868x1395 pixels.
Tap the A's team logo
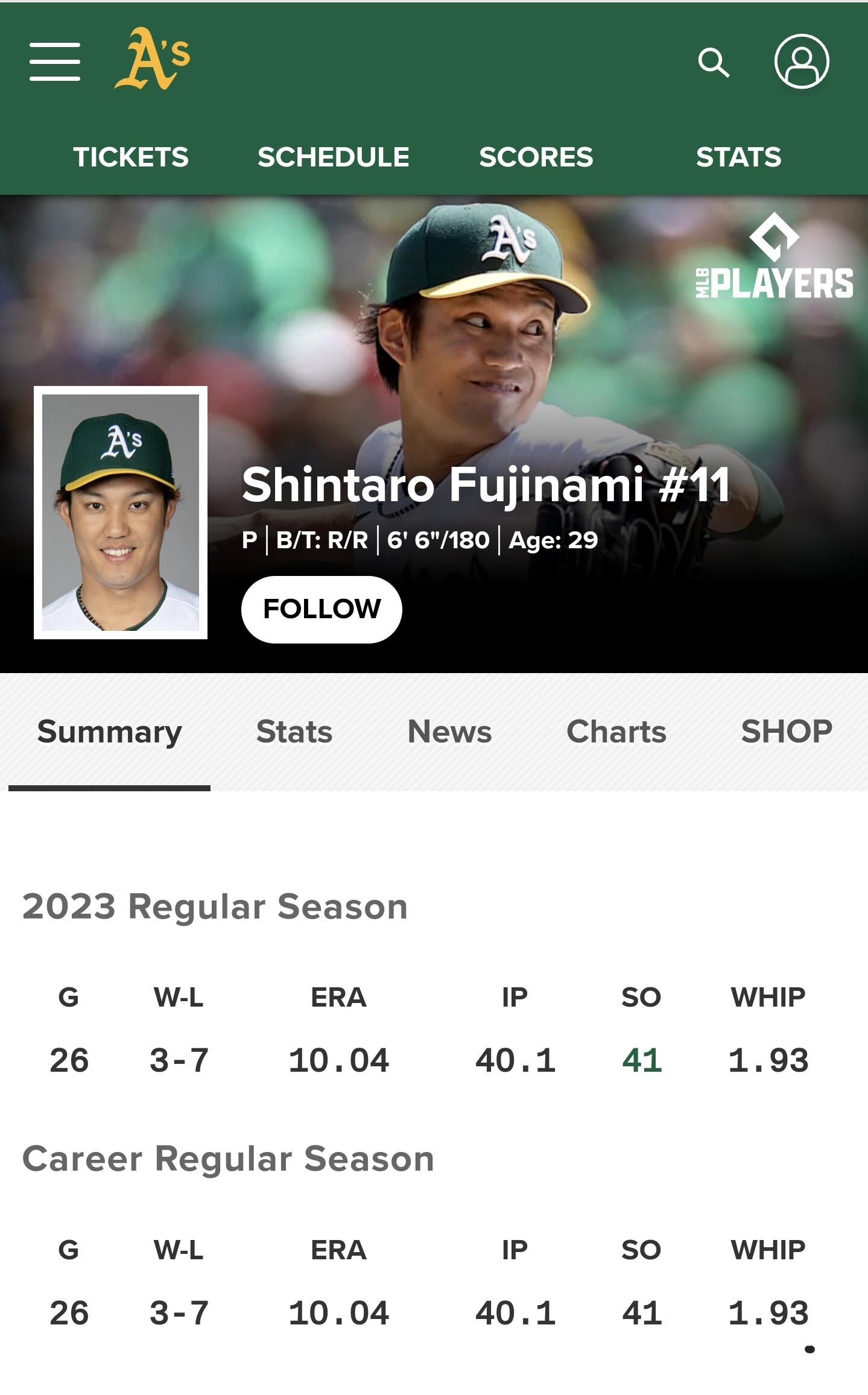pyautogui.click(x=152, y=59)
